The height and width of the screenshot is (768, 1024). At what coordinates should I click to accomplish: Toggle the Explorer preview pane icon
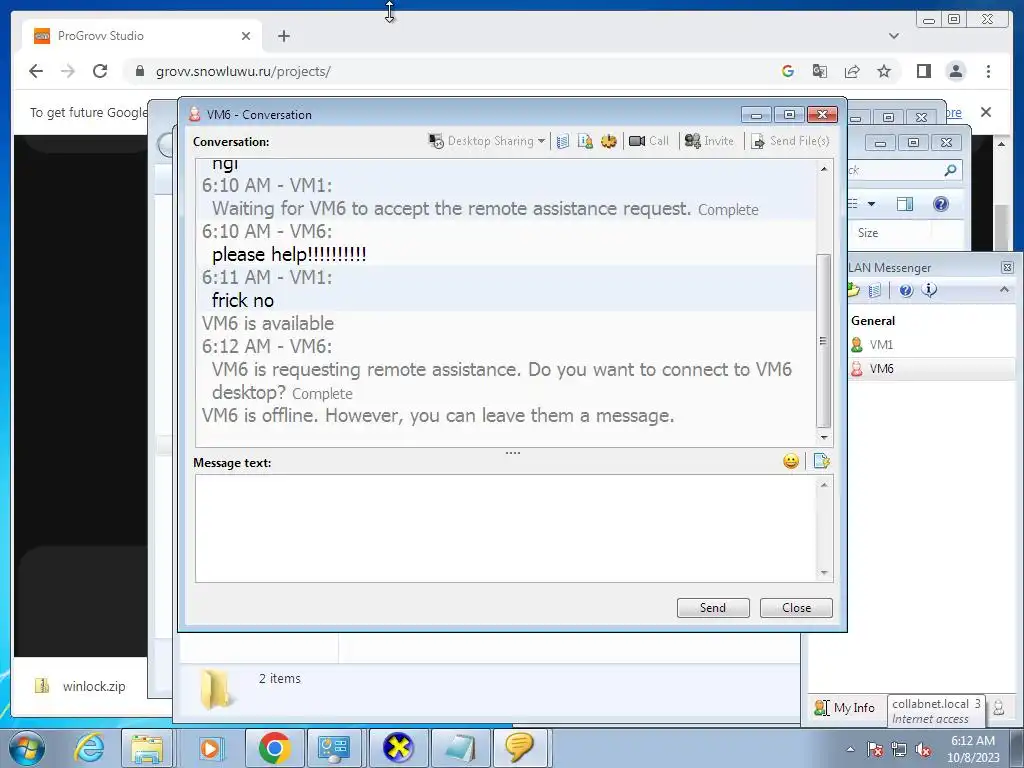coord(904,204)
